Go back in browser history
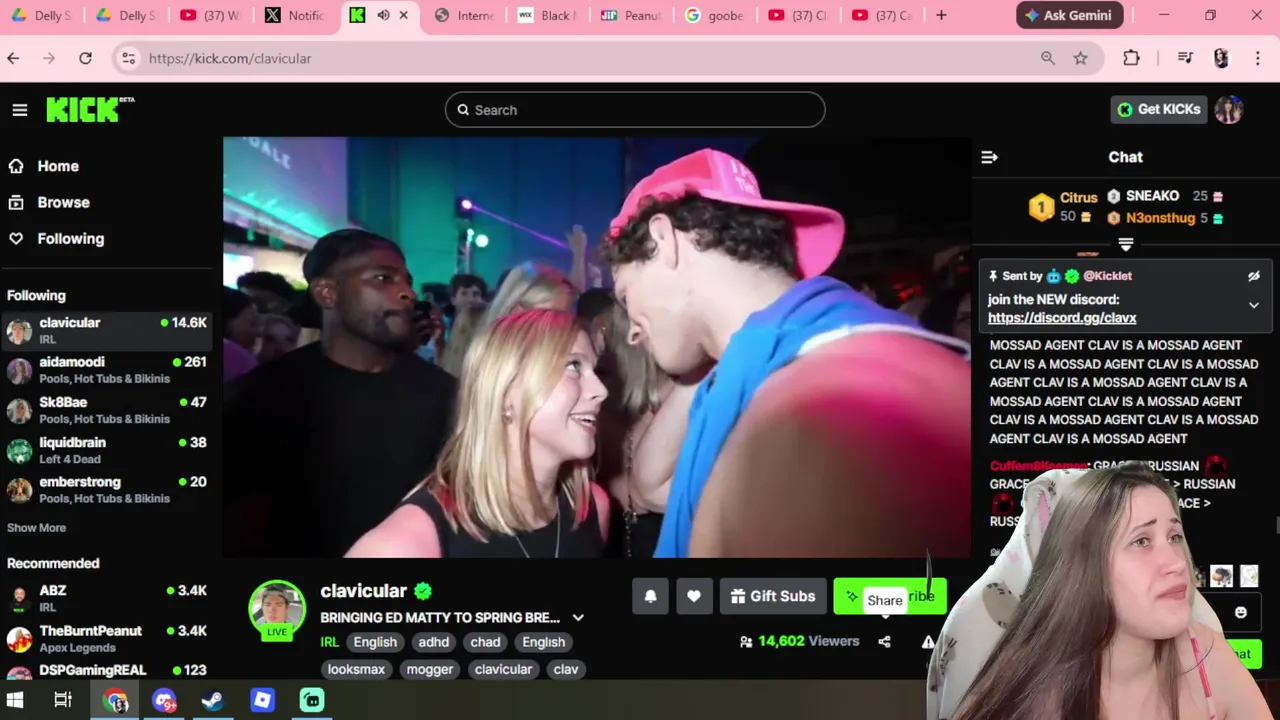 13,58
